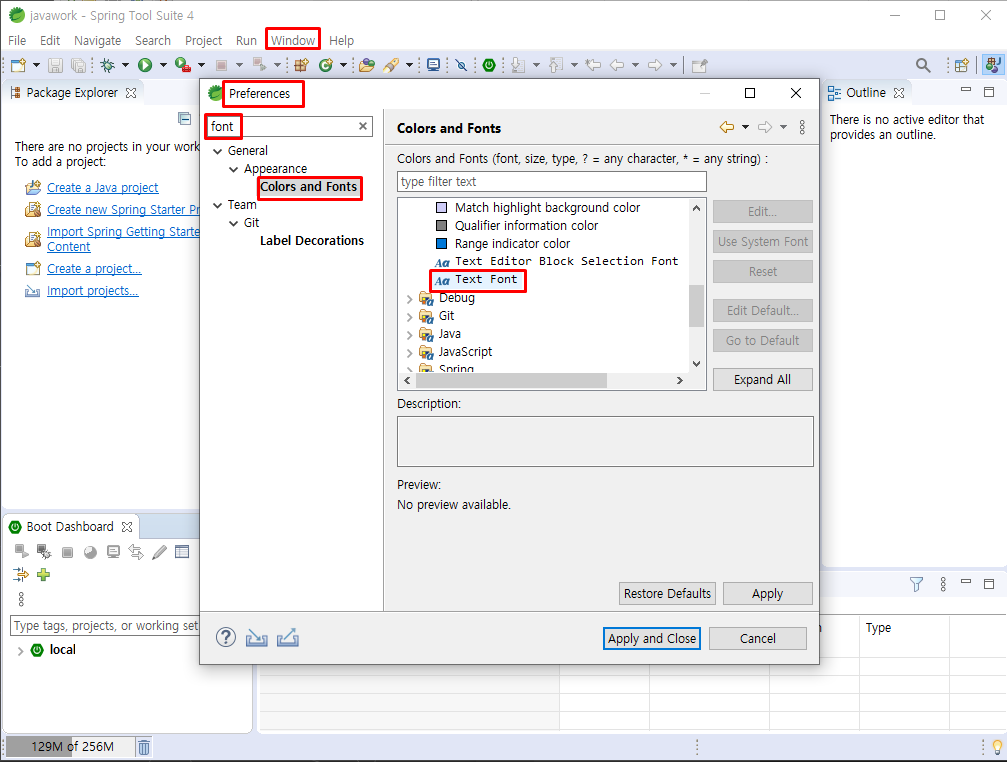Click the Expand All button
The width and height of the screenshot is (1007, 762).
(x=762, y=379)
